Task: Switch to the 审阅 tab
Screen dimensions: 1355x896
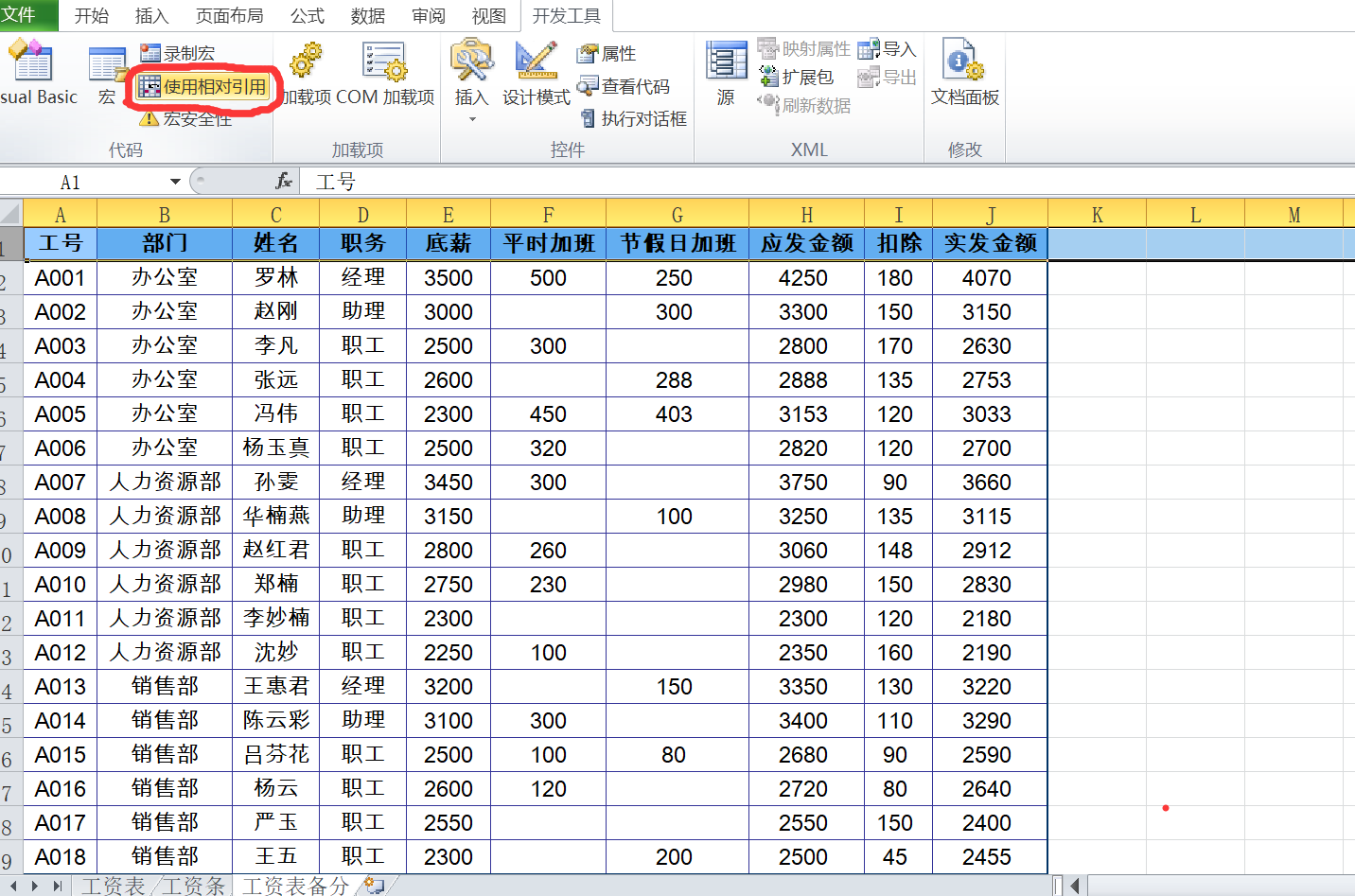Action: click(429, 16)
